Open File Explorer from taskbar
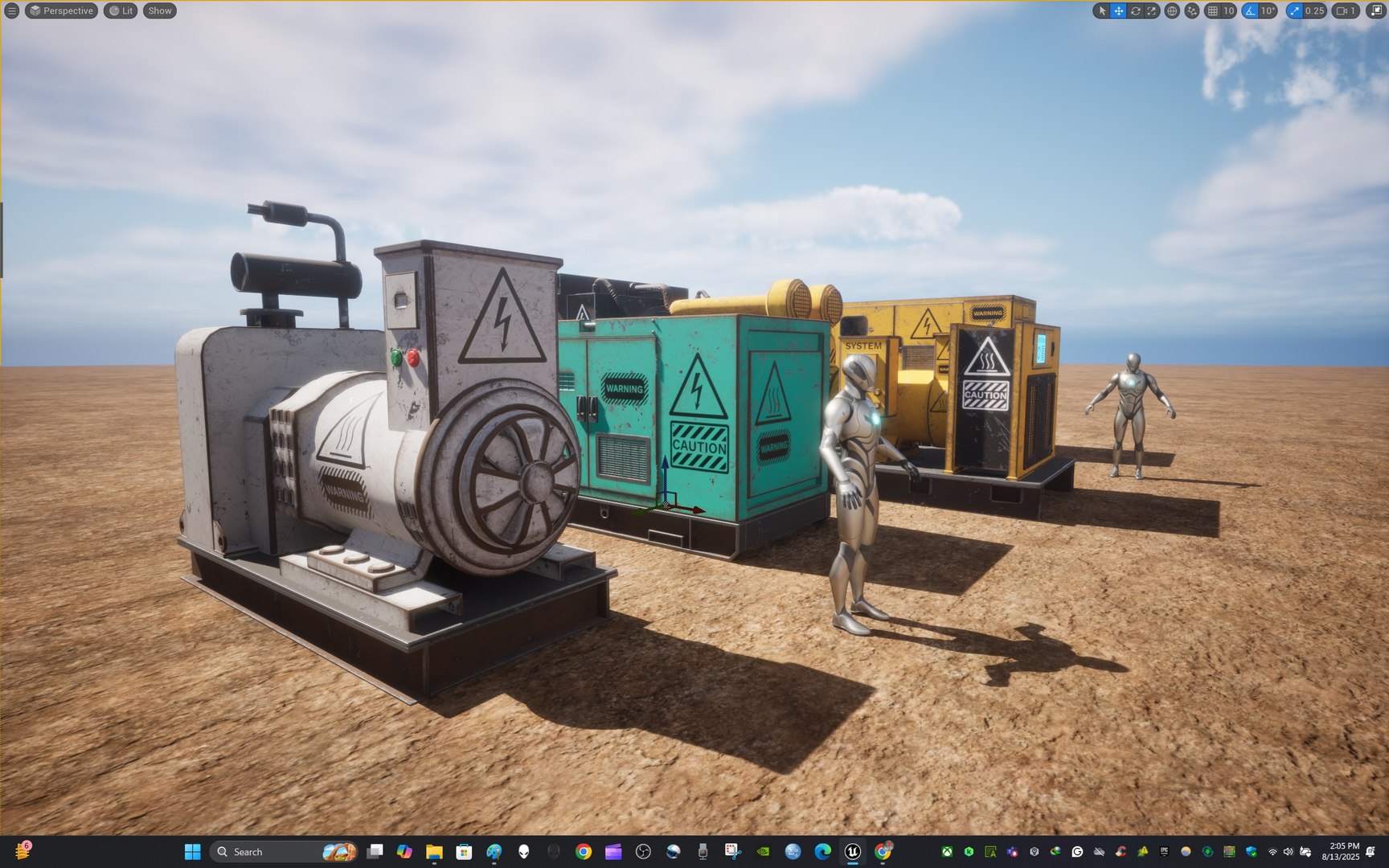This screenshot has width=1389, height=868. 434,852
